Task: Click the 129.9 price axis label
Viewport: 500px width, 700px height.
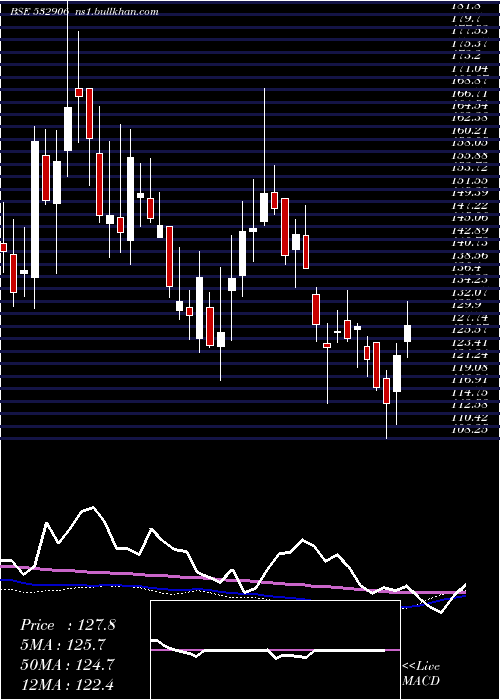Action: point(466,305)
